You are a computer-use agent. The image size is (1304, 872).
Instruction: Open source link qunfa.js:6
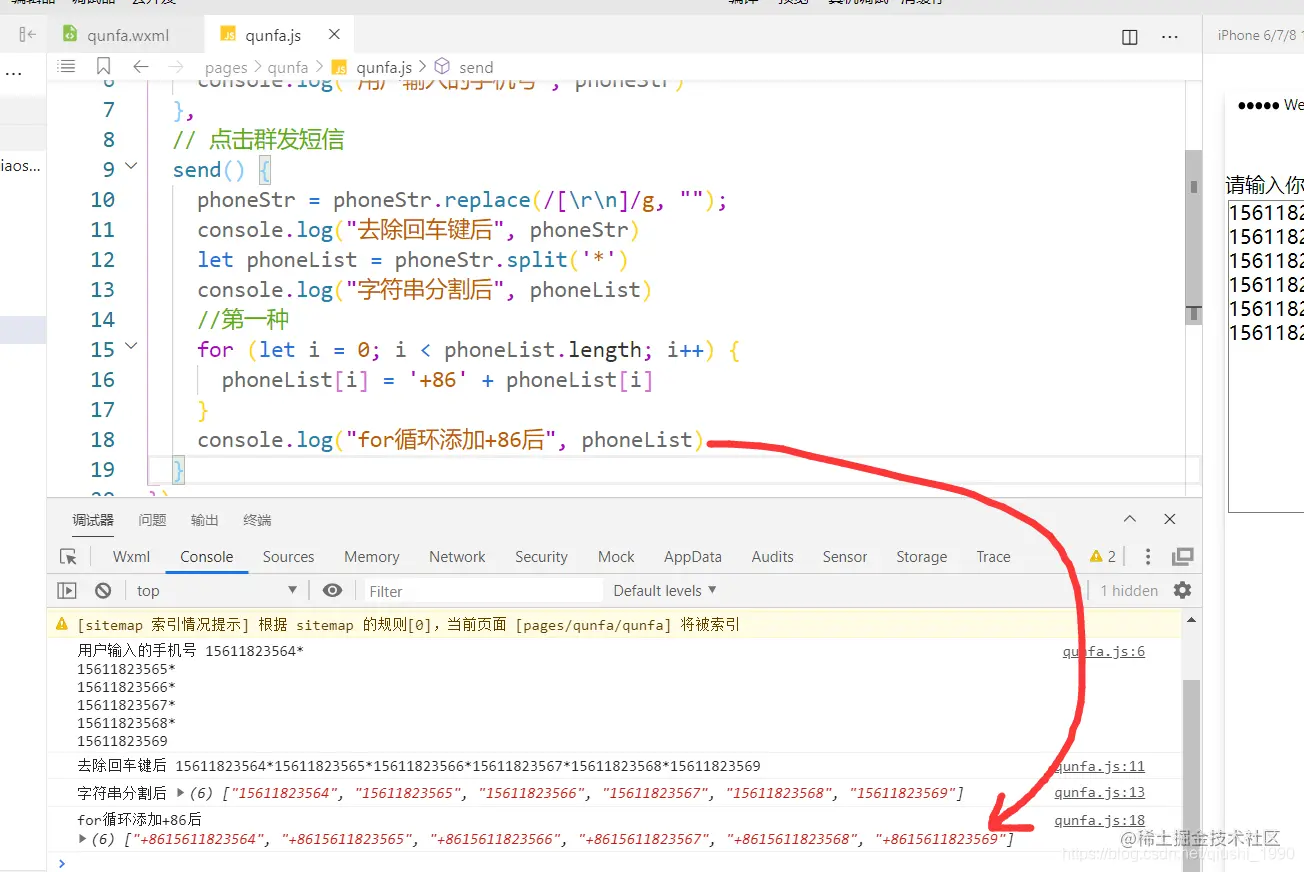tap(1103, 651)
